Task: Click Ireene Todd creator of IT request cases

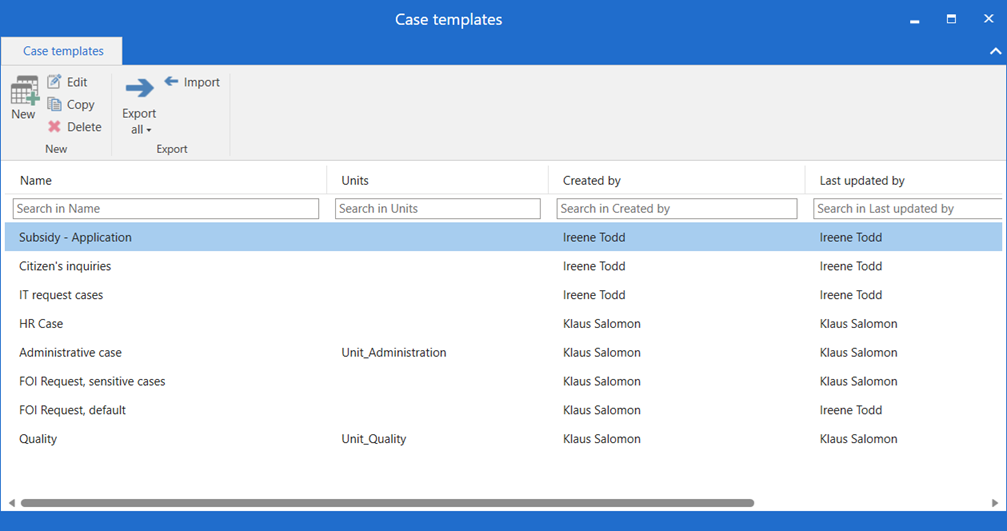Action: 594,295
